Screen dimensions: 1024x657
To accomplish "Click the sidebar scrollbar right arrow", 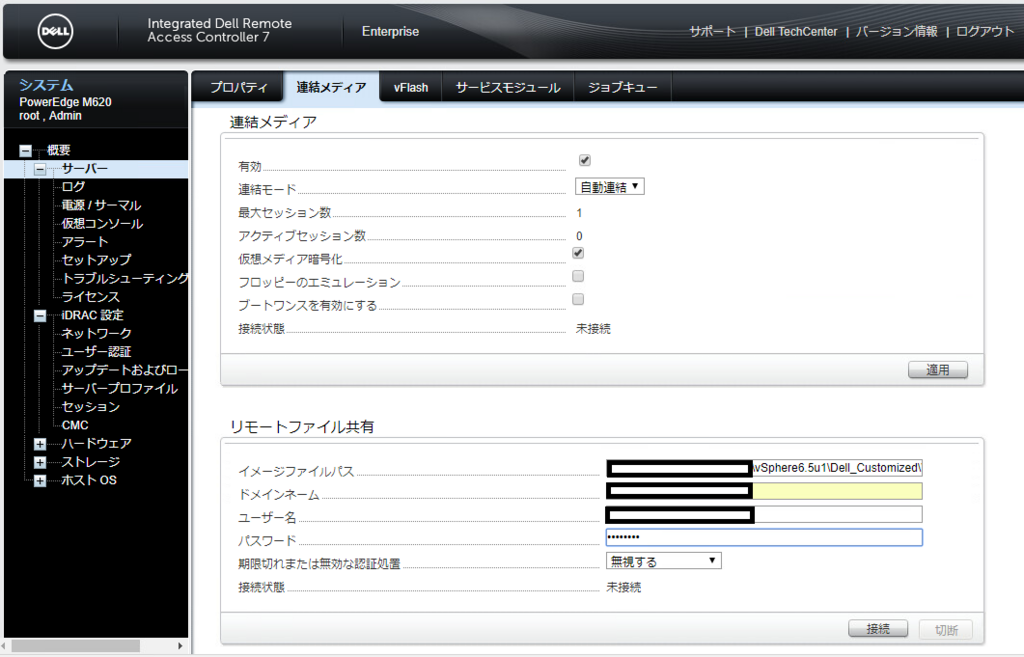I will pos(180,646).
